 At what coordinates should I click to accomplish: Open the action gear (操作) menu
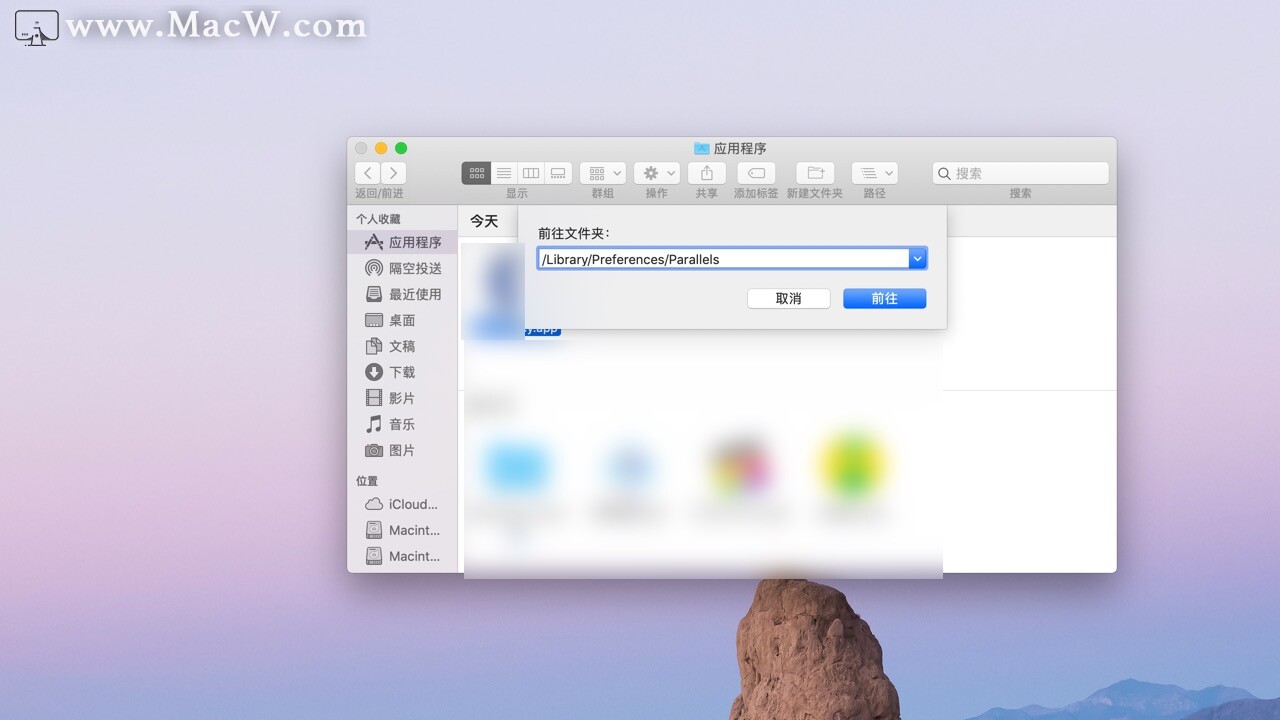coord(657,173)
